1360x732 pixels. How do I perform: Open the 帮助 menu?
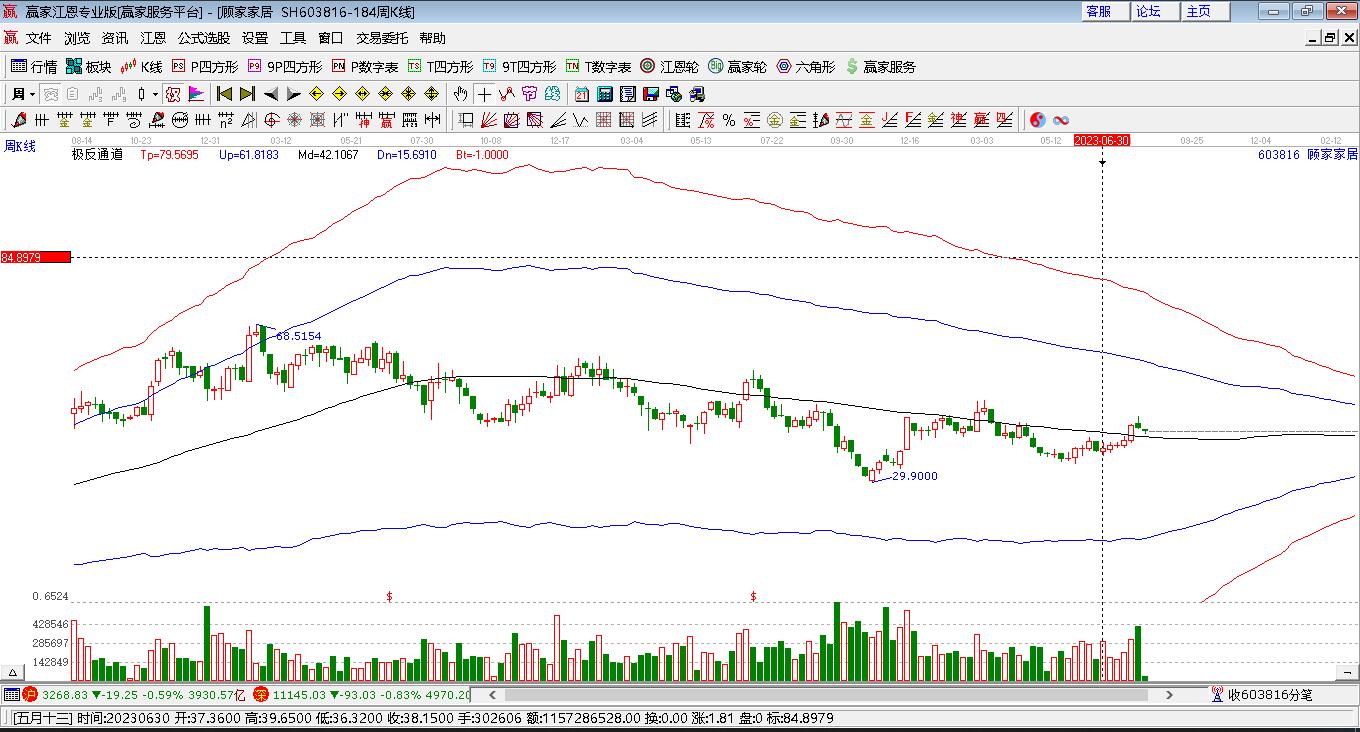tap(433, 38)
